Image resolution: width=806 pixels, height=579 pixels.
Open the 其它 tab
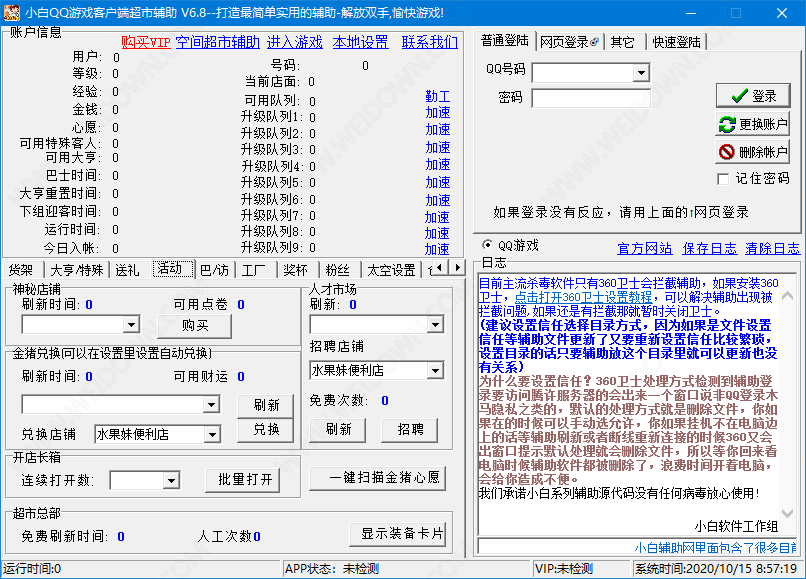tap(623, 42)
